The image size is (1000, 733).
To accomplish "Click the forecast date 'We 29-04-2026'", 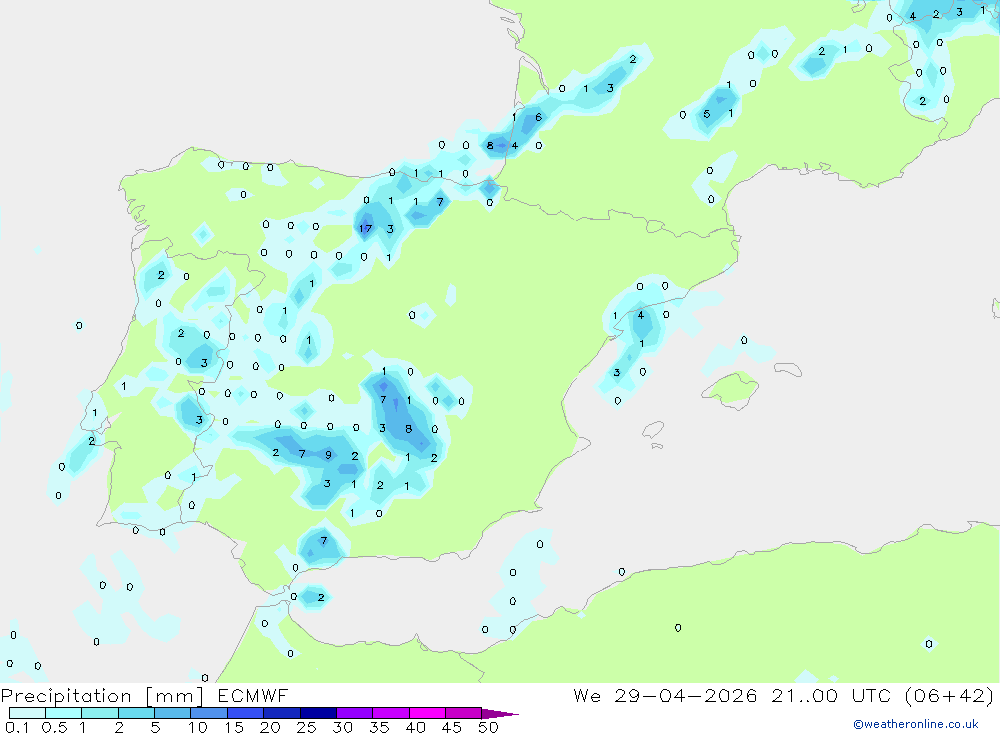I will pos(665,696).
